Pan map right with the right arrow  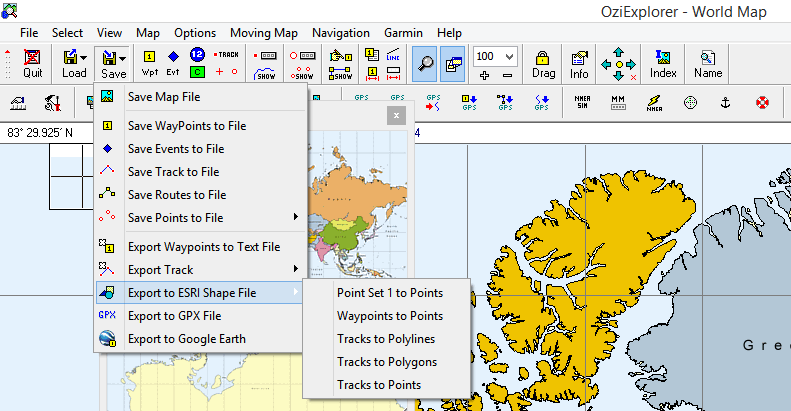pyautogui.click(x=631, y=65)
